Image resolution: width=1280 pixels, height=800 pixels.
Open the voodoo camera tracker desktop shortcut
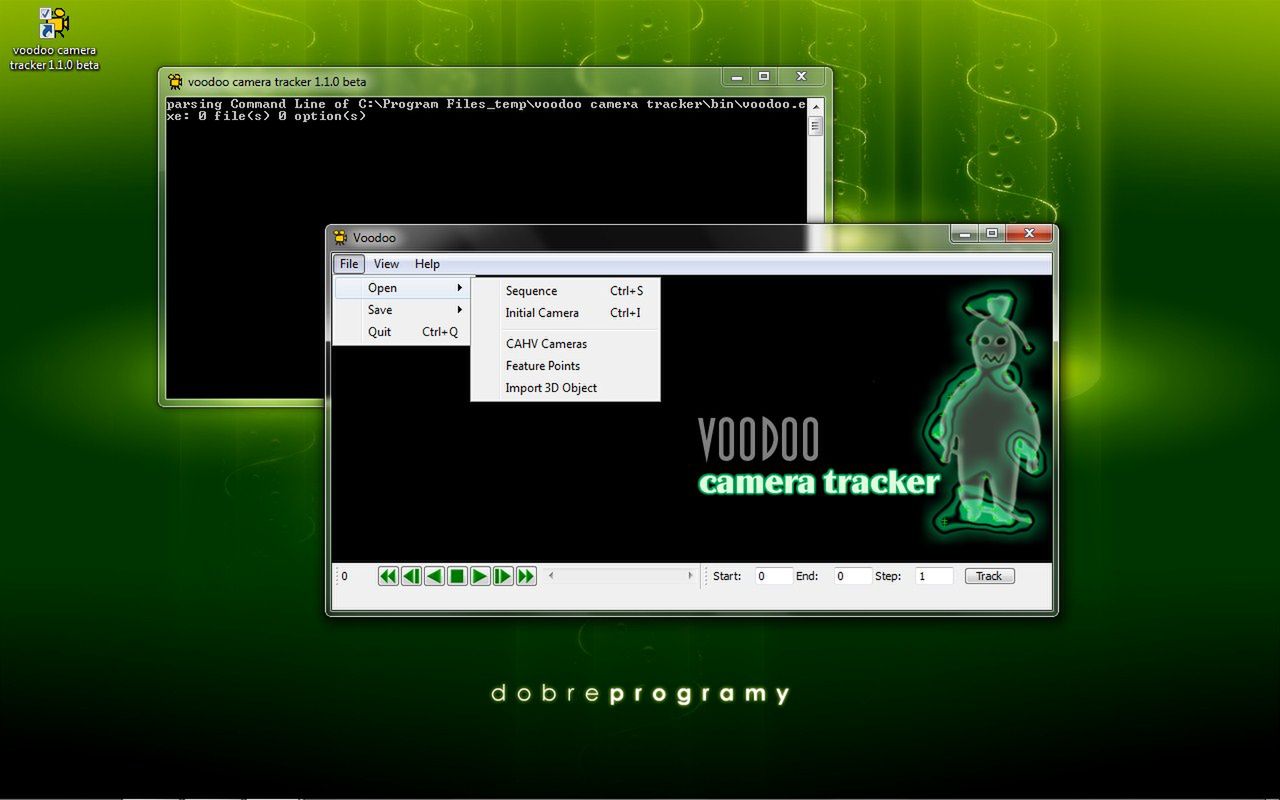pyautogui.click(x=54, y=40)
